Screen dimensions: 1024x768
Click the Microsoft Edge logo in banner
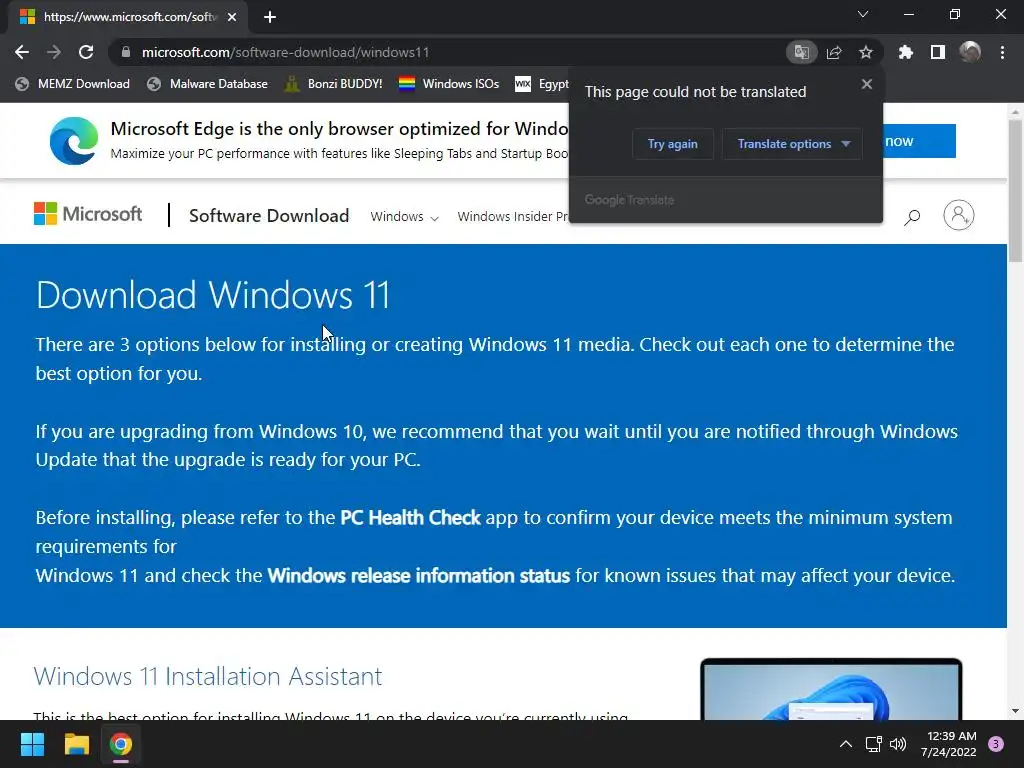[x=74, y=140]
